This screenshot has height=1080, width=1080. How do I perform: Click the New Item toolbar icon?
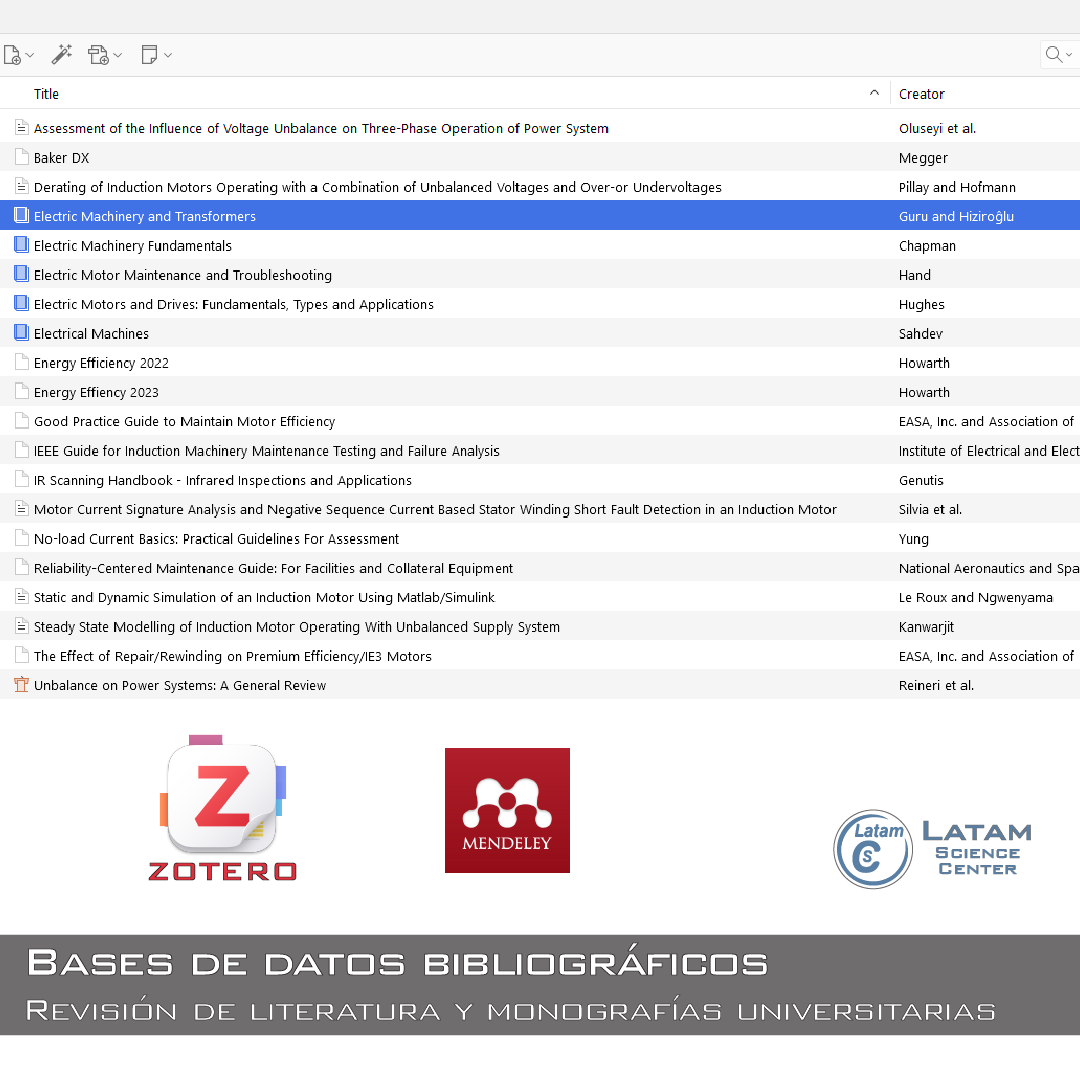tap(12, 55)
